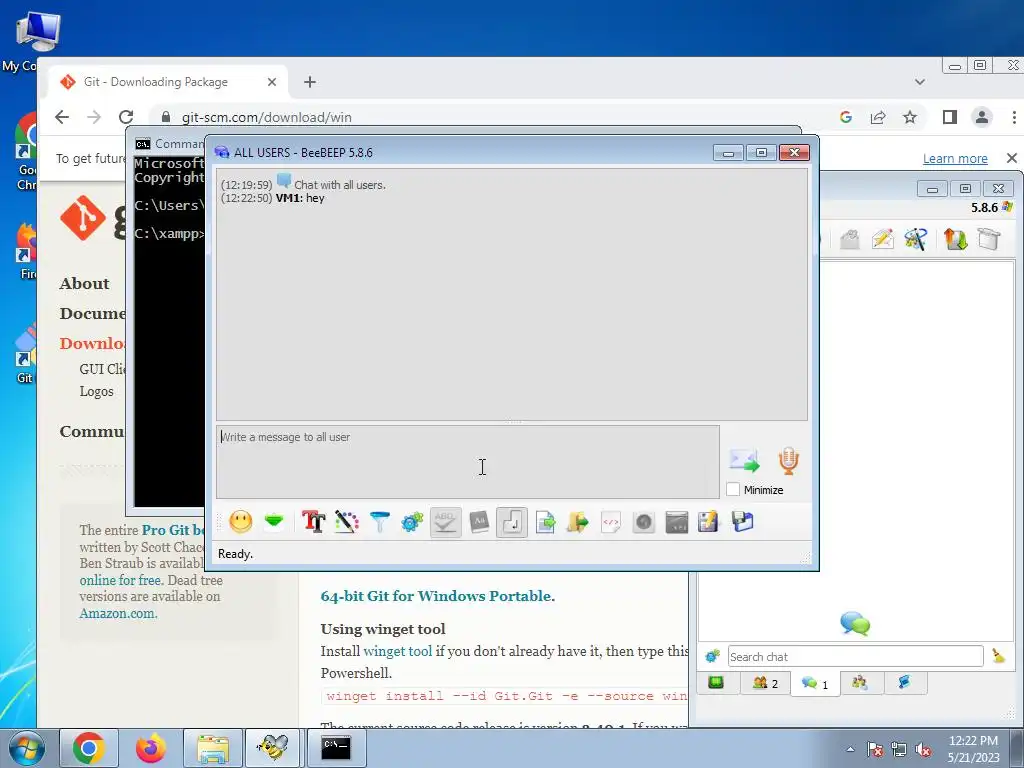The height and width of the screenshot is (768, 1024).
Task: Click the Search chat field
Action: tap(855, 656)
